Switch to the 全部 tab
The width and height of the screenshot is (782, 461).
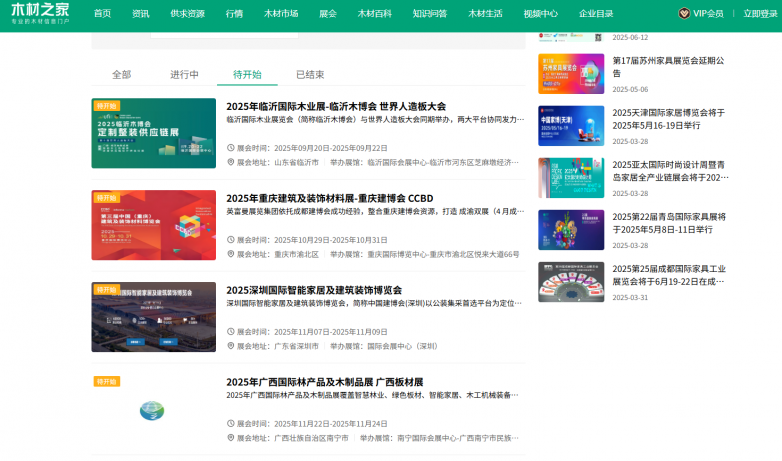click(121, 75)
